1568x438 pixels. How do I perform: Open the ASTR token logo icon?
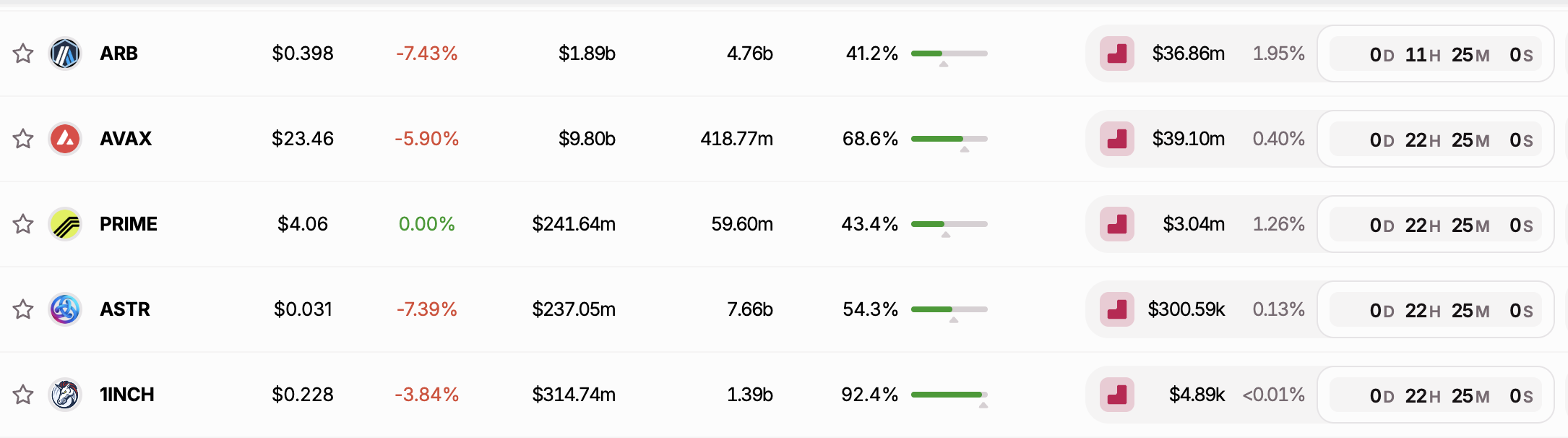[65, 309]
